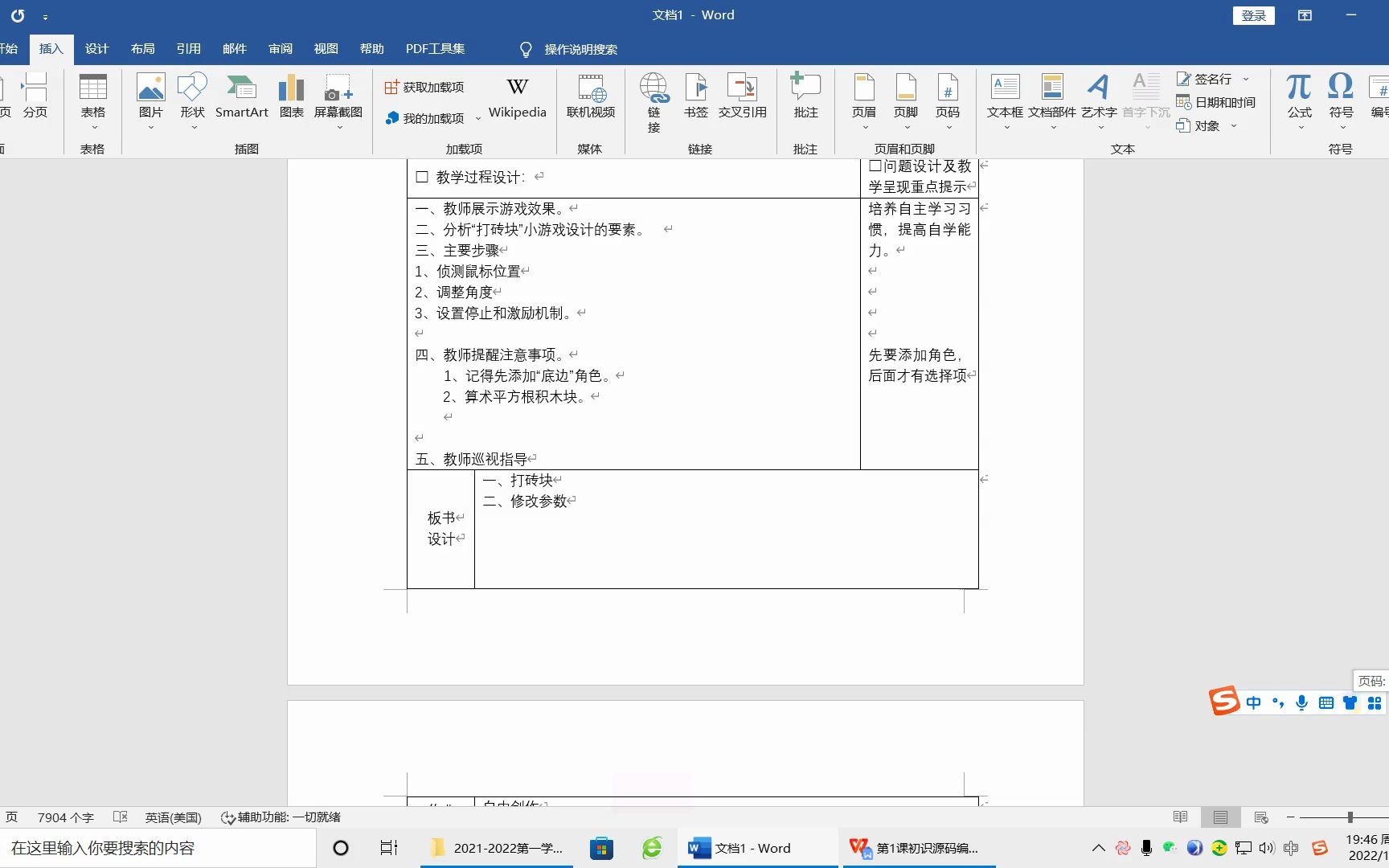1389x868 pixels.
Task: Switch to Read Mode in the status bar
Action: [x=1180, y=817]
